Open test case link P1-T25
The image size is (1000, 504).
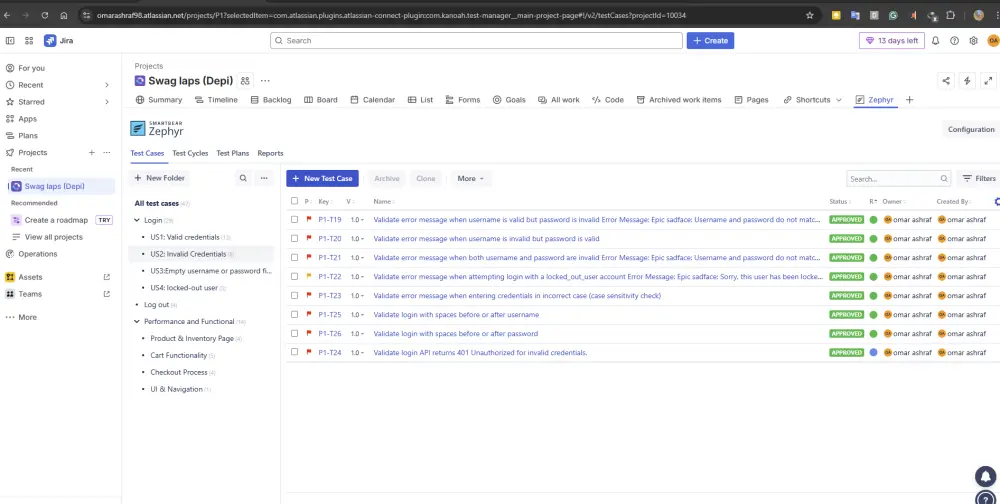click(x=330, y=315)
